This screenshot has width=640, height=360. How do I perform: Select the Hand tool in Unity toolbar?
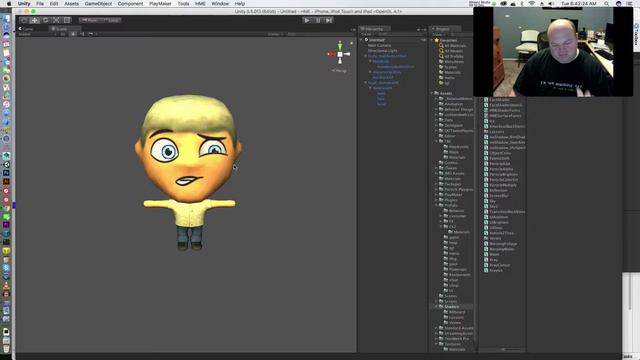pyautogui.click(x=24, y=20)
